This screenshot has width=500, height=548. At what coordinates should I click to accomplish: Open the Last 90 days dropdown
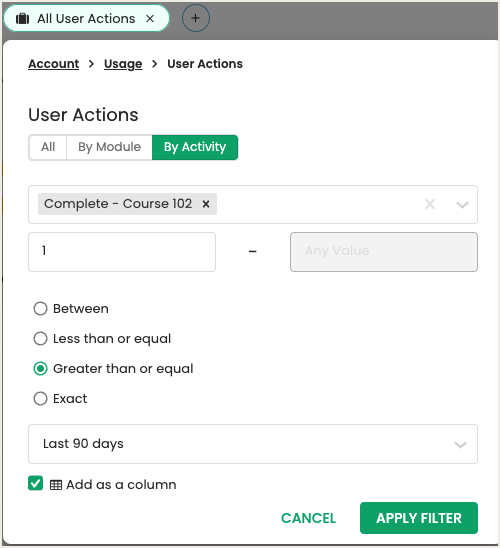(x=253, y=444)
